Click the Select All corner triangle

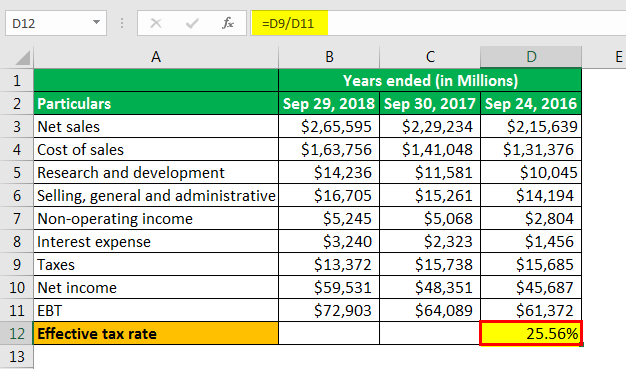coord(22,58)
